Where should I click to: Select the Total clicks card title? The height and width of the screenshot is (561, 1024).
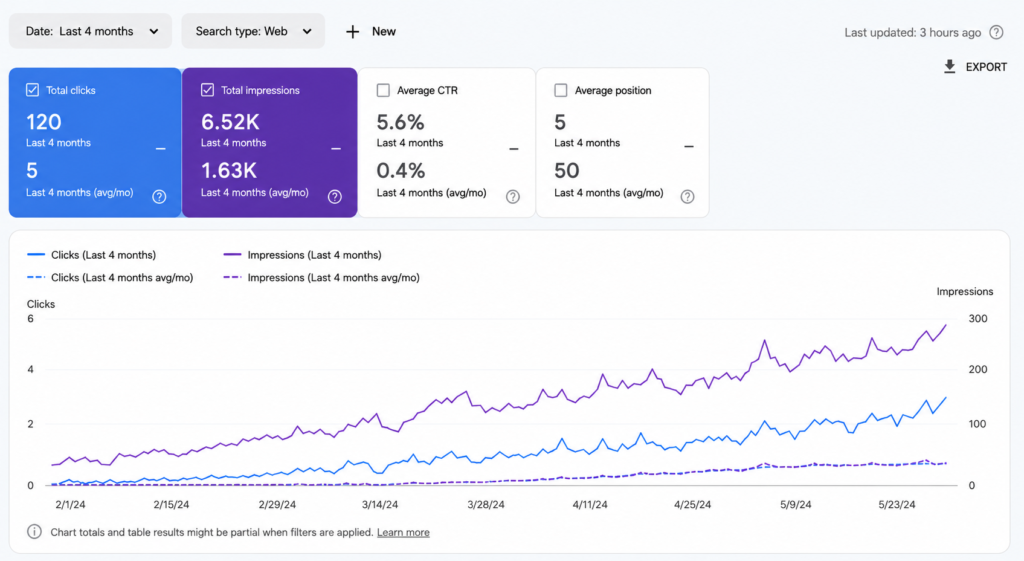(x=71, y=90)
